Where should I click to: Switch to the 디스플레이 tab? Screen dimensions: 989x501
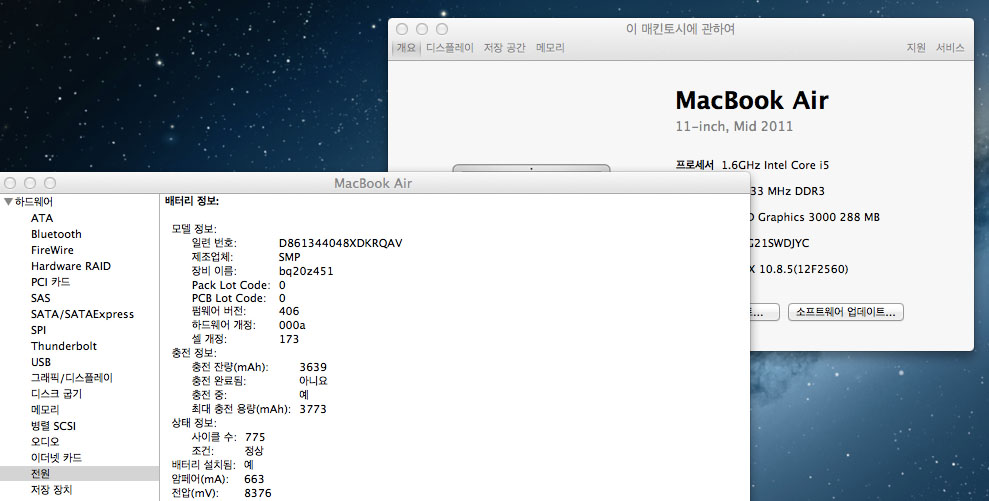pos(449,48)
